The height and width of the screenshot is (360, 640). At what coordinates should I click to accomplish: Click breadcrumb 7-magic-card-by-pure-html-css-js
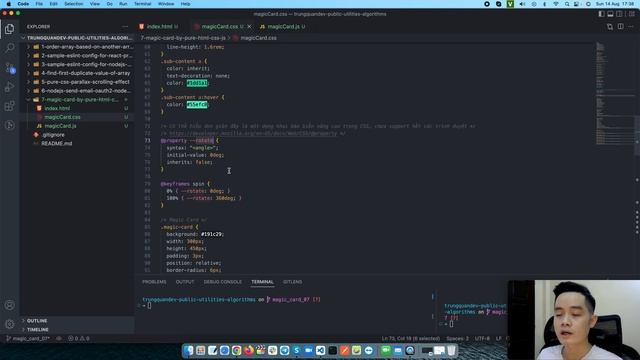(183, 38)
